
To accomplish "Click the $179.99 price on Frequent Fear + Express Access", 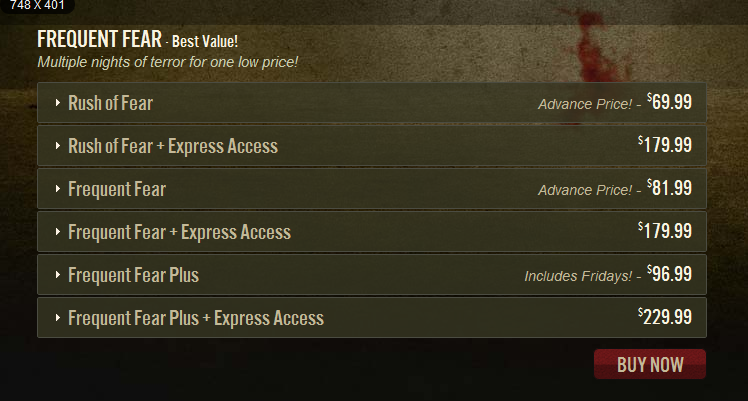I will (665, 230).
